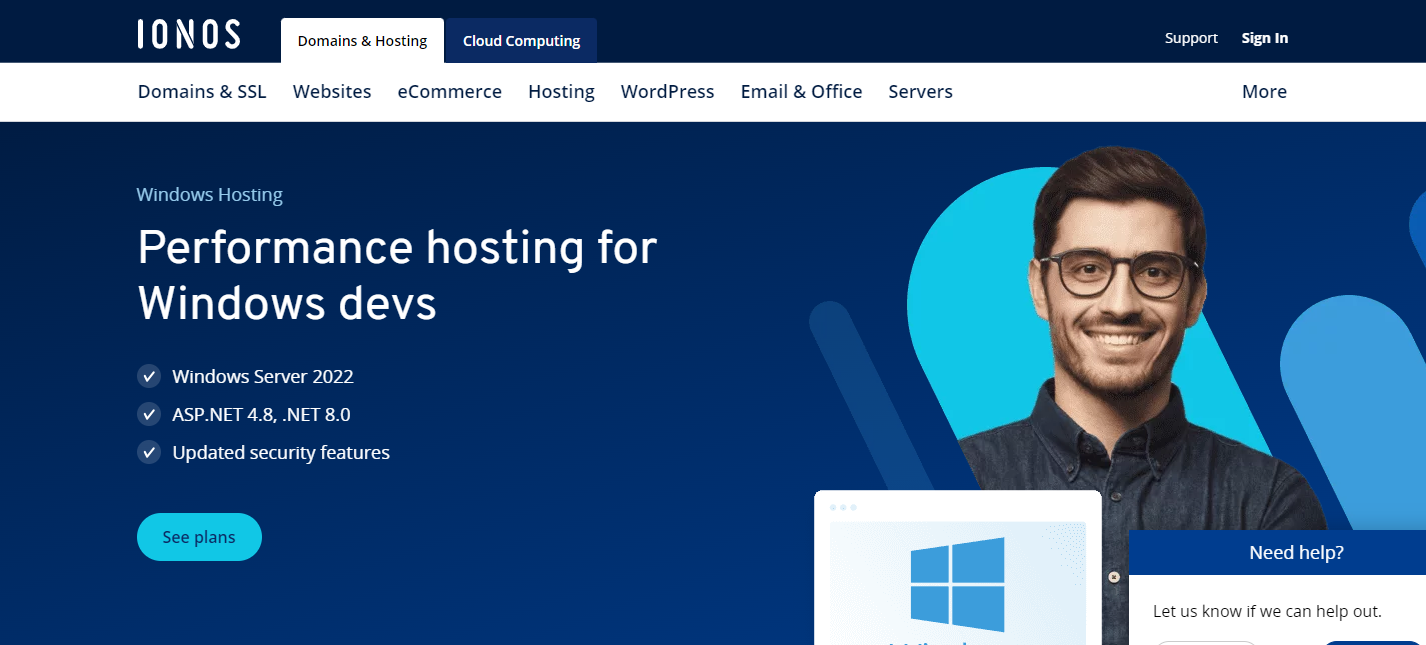Click the checkmark beside Updated security features
Image resolution: width=1426 pixels, height=645 pixels.
pos(148,452)
